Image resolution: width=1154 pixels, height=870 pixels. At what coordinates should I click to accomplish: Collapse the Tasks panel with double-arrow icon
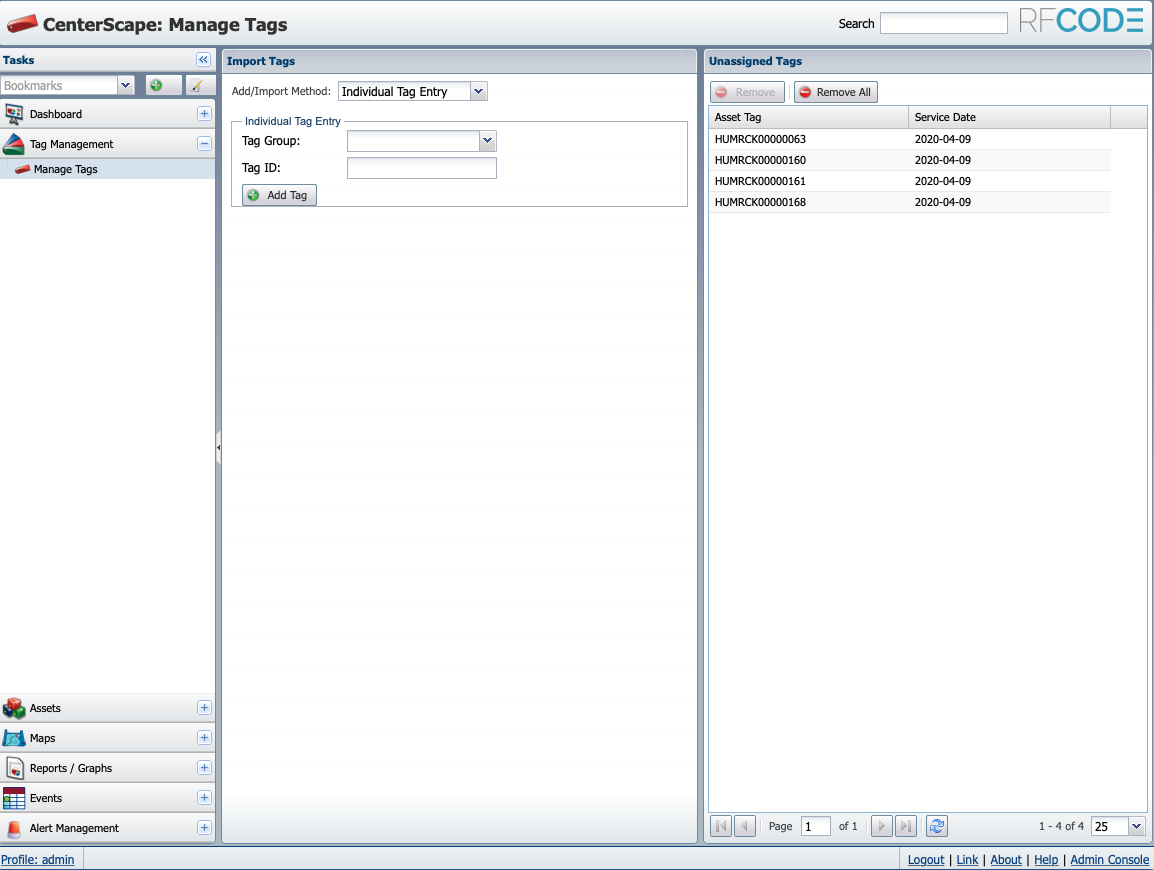tap(204, 60)
